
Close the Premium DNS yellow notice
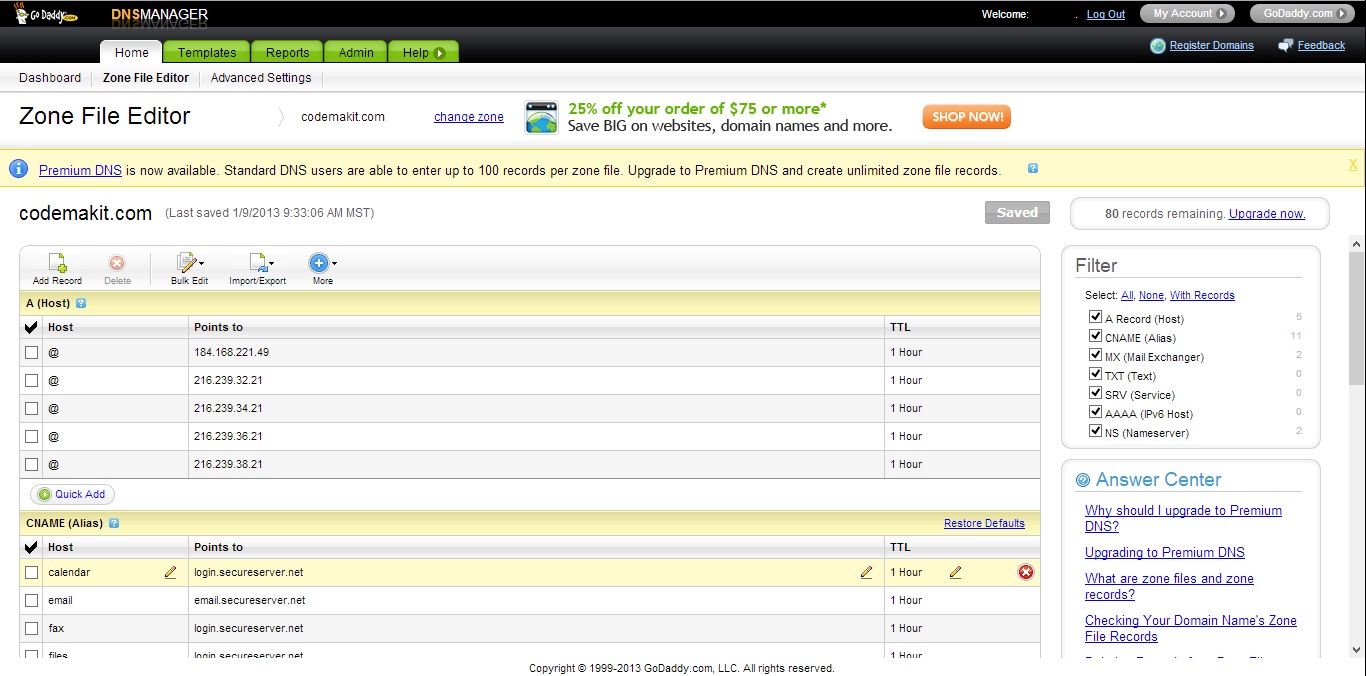[x=1353, y=165]
